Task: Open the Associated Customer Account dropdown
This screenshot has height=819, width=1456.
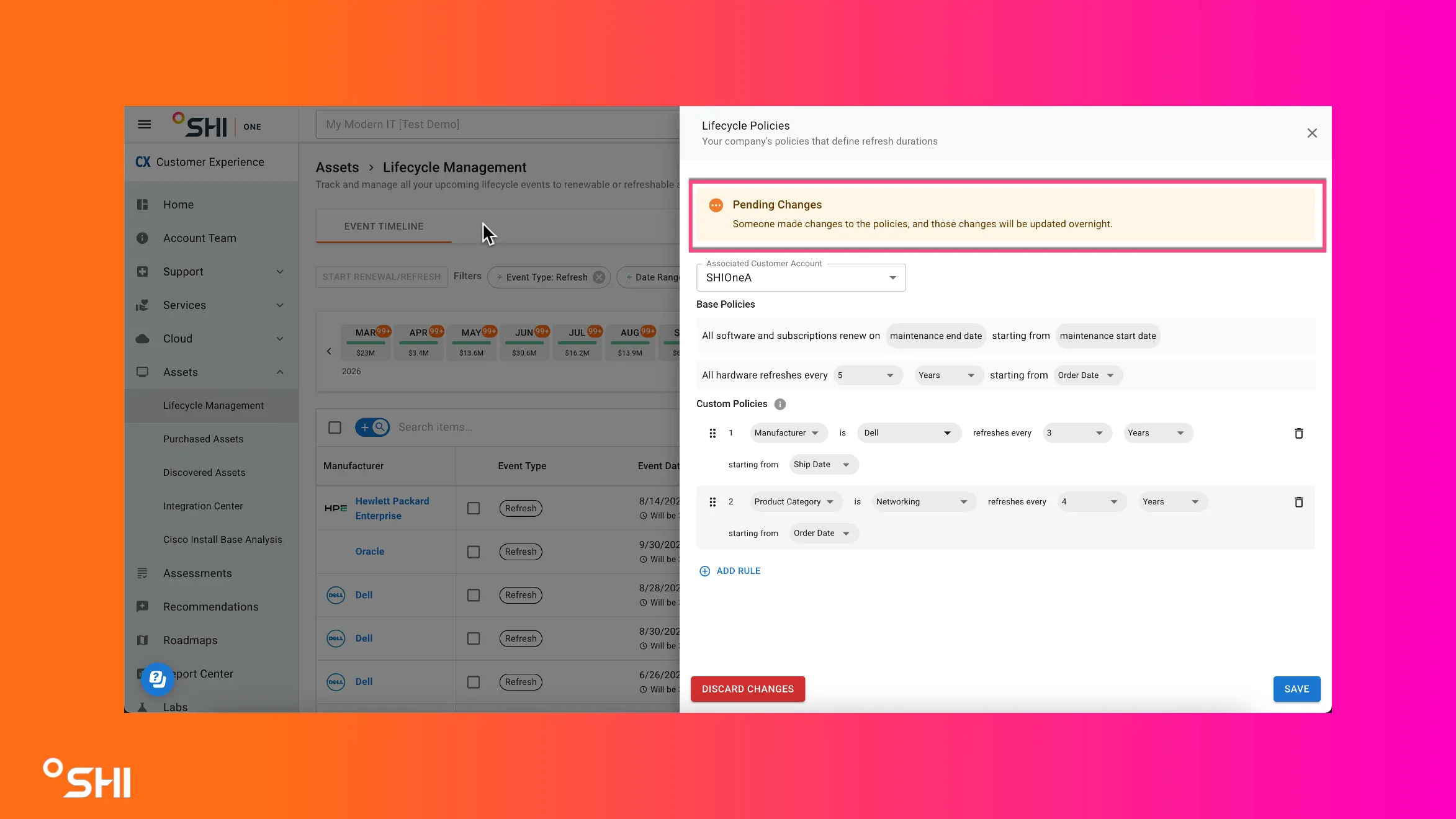Action: tap(801, 277)
